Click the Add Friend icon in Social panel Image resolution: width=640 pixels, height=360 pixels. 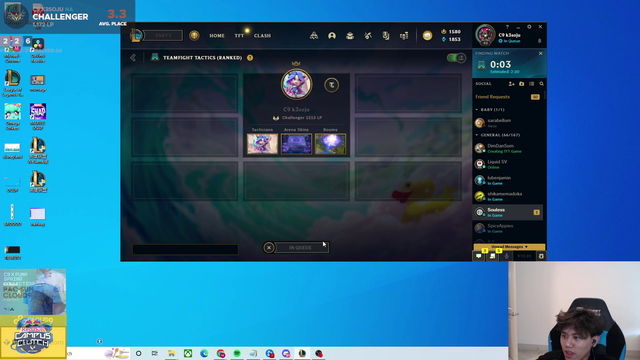point(511,84)
